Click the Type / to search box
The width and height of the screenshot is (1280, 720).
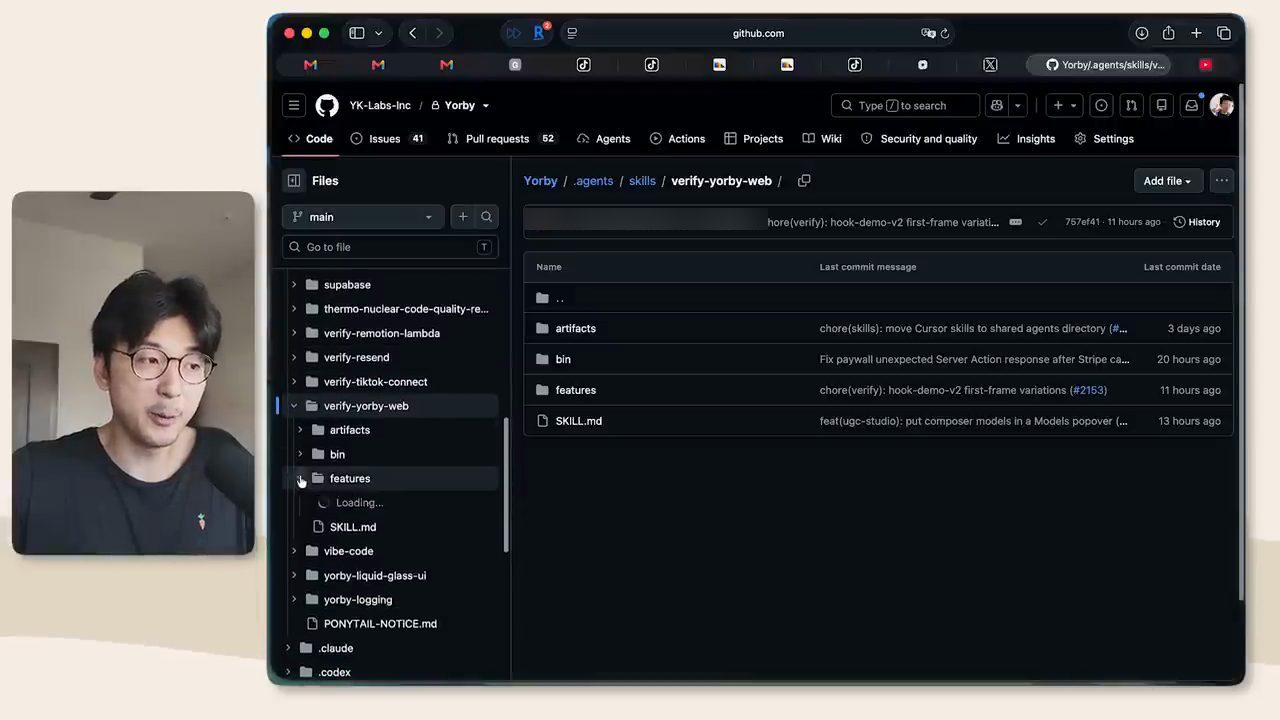tap(905, 105)
